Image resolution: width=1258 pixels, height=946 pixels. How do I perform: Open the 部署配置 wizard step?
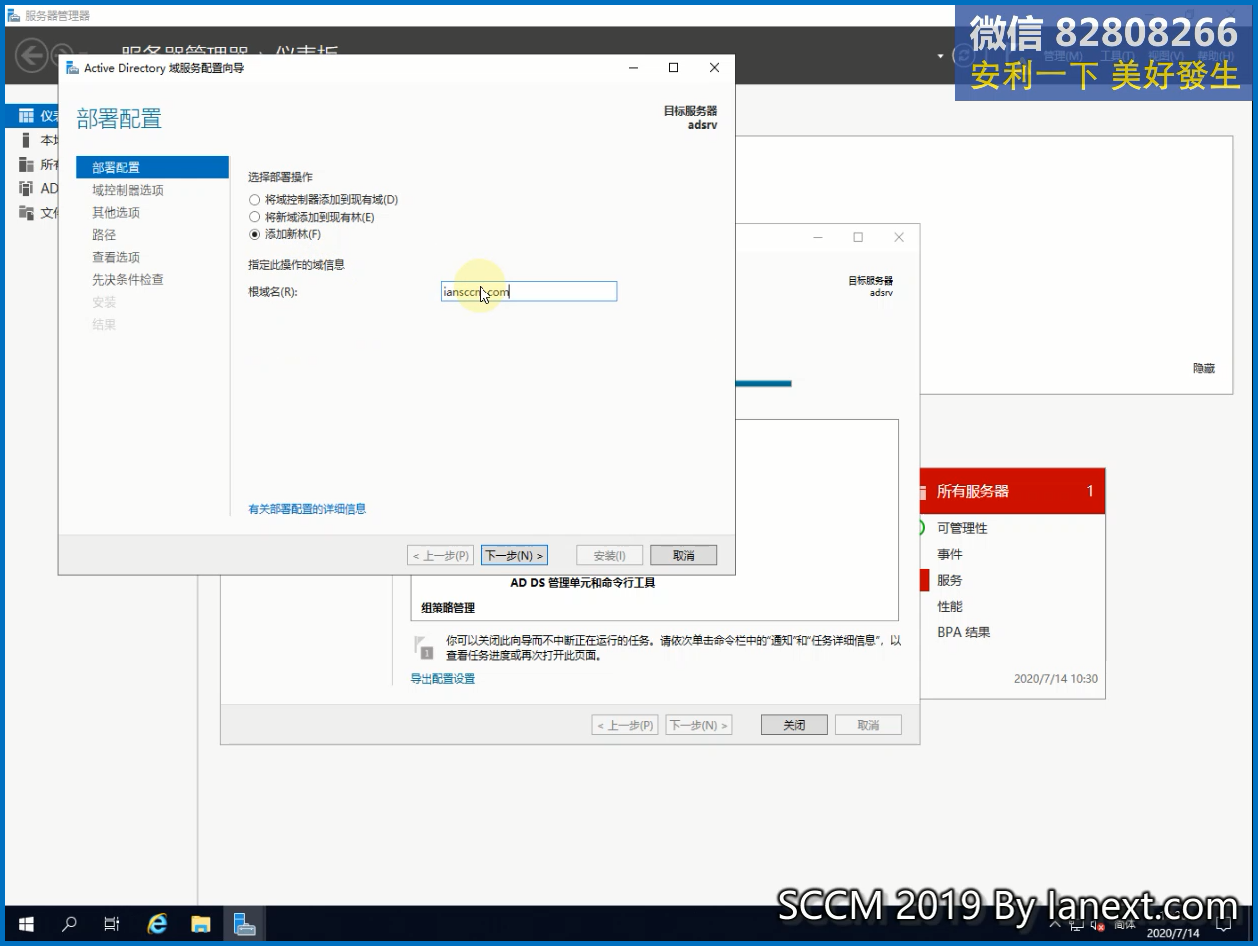152,167
